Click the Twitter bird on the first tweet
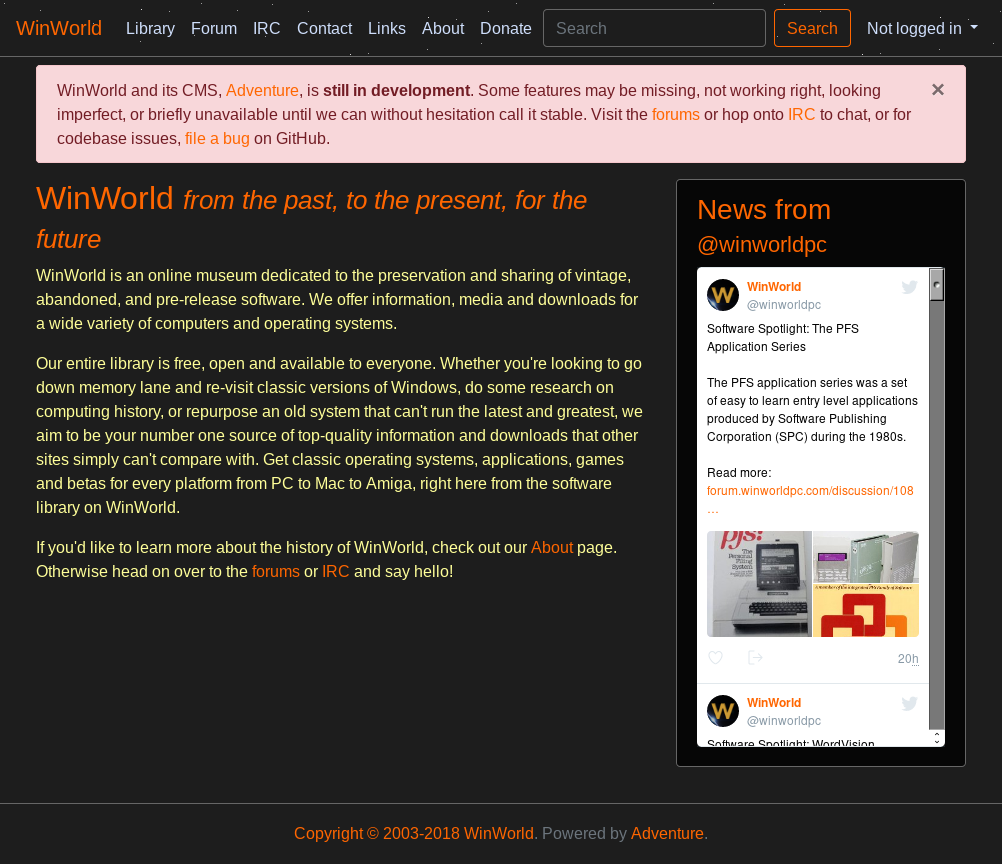Viewport: 1002px width, 864px height. tap(909, 287)
